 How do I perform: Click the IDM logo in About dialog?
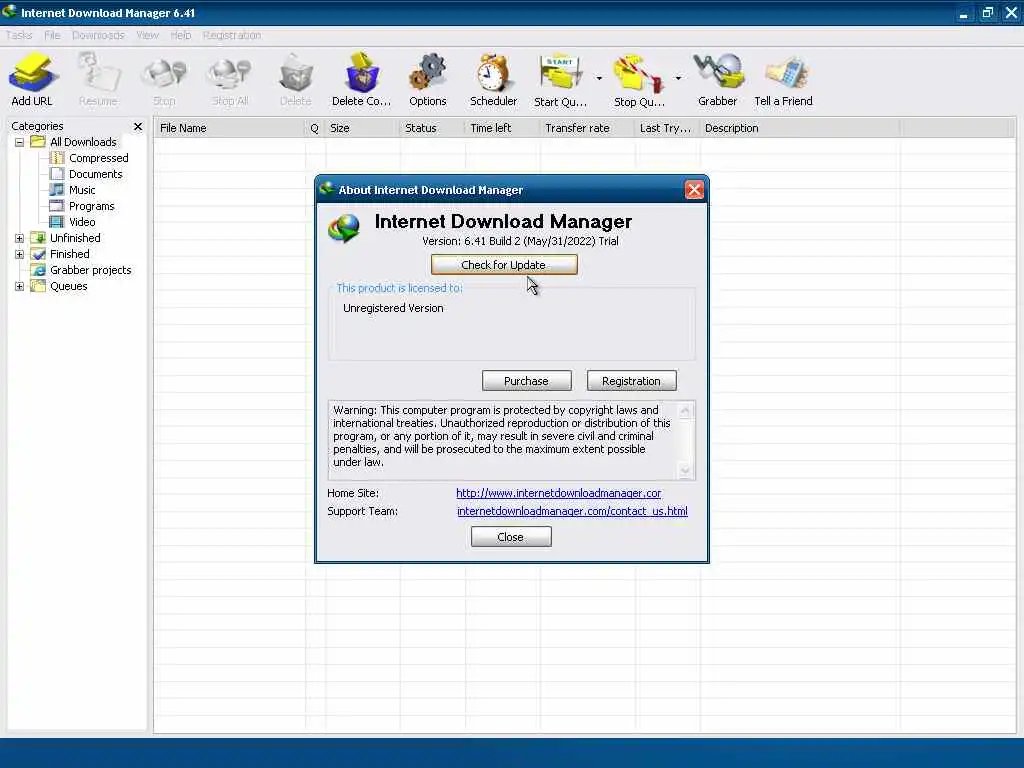(x=344, y=228)
